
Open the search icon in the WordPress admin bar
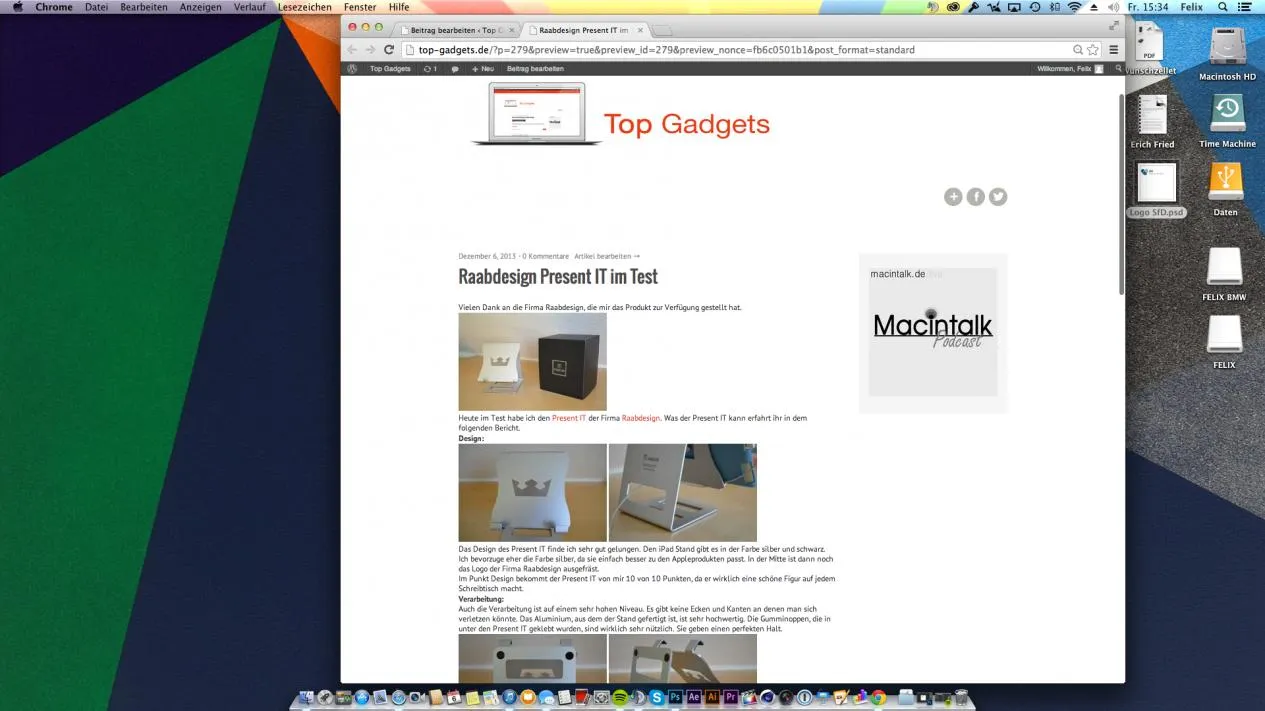click(x=1118, y=69)
